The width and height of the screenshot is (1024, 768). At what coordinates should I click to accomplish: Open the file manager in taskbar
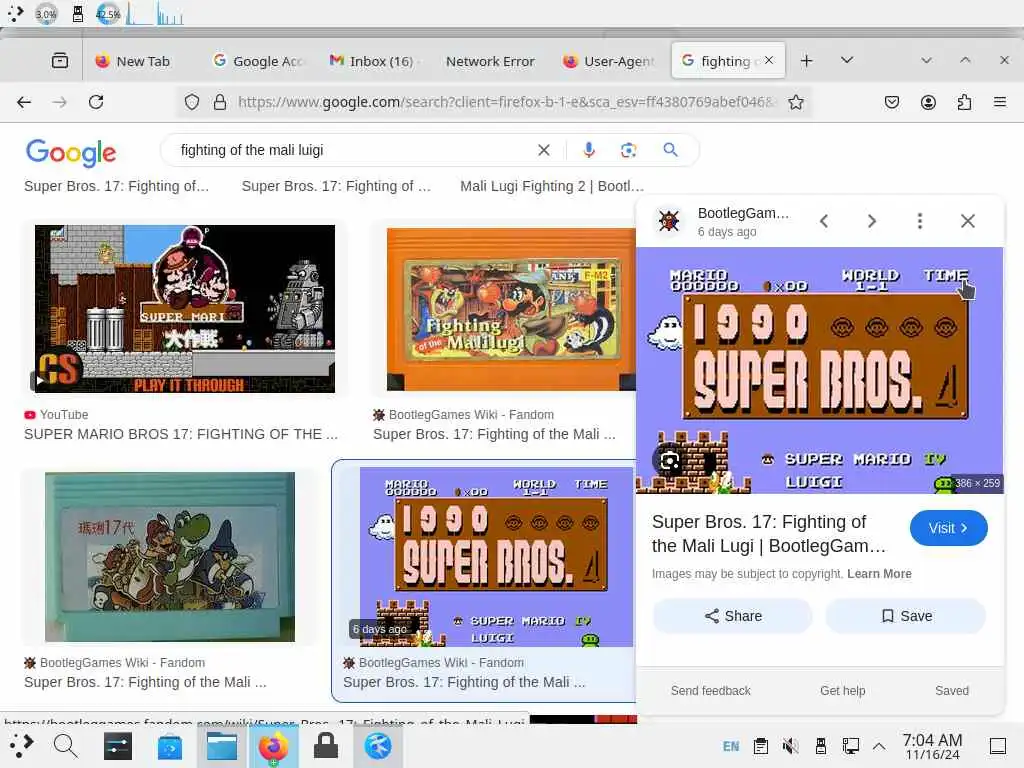point(222,745)
